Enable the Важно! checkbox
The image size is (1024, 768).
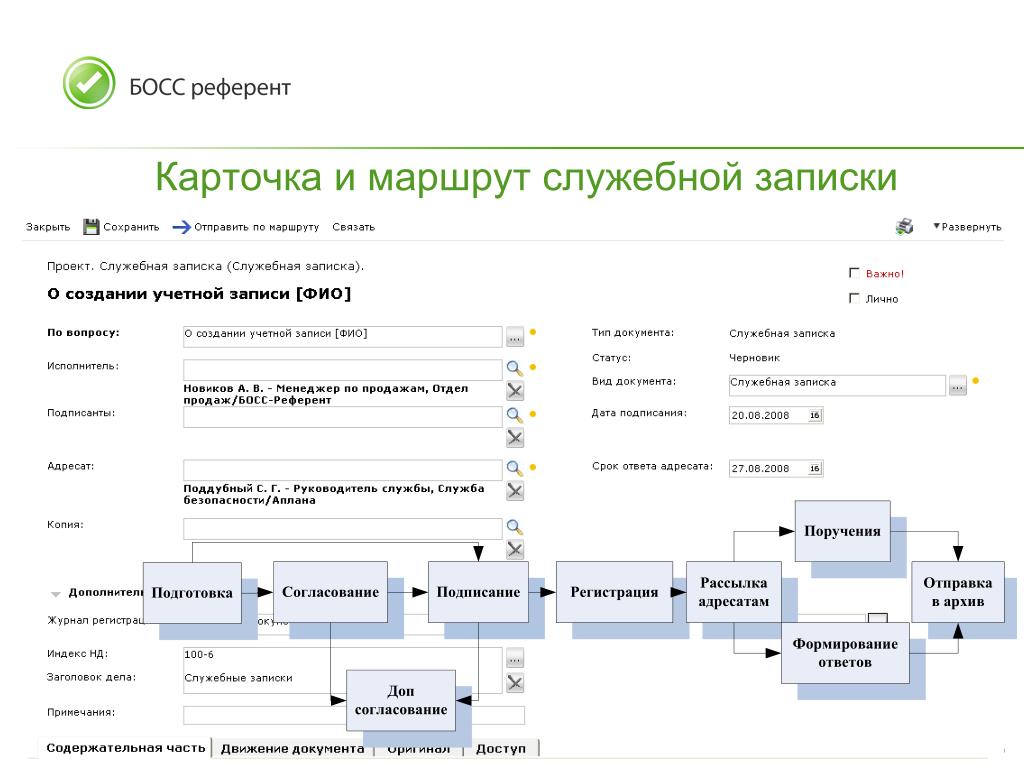click(x=854, y=273)
